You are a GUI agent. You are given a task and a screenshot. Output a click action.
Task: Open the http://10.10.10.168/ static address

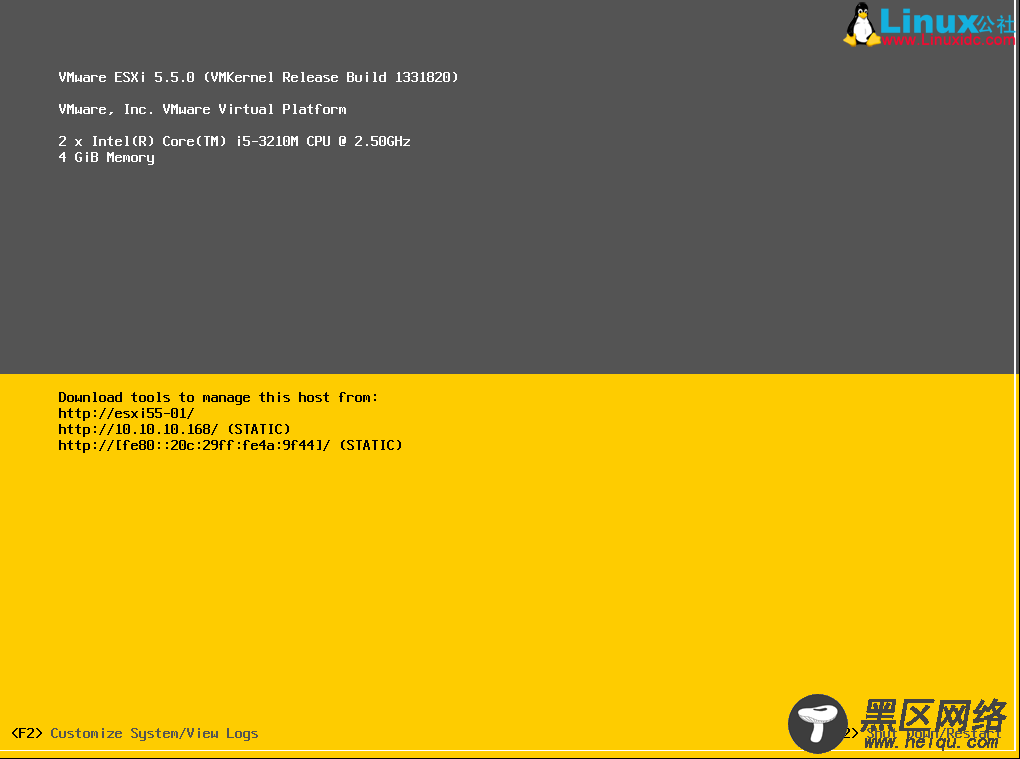pos(174,429)
